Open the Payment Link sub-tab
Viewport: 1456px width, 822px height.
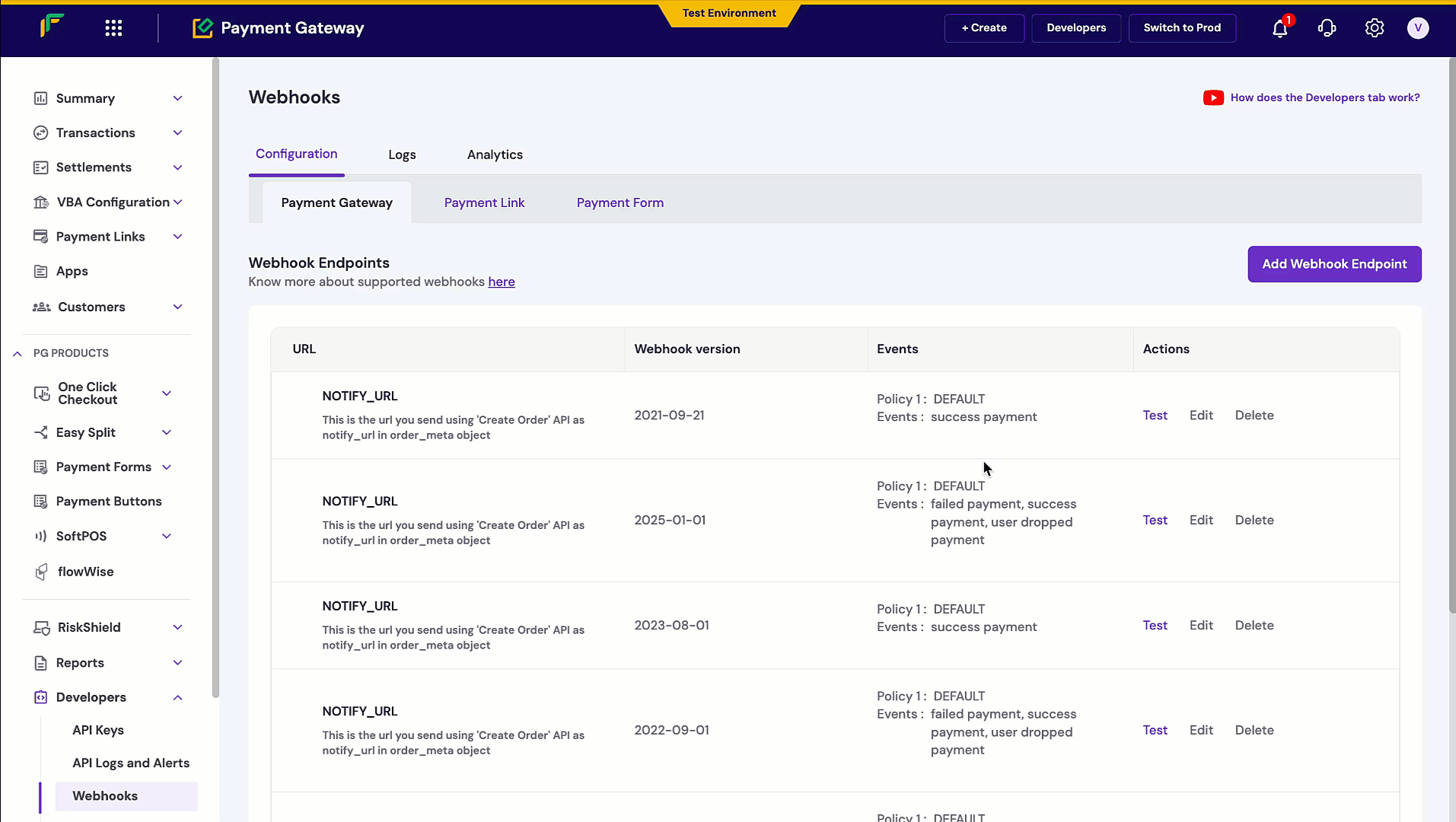coord(484,202)
